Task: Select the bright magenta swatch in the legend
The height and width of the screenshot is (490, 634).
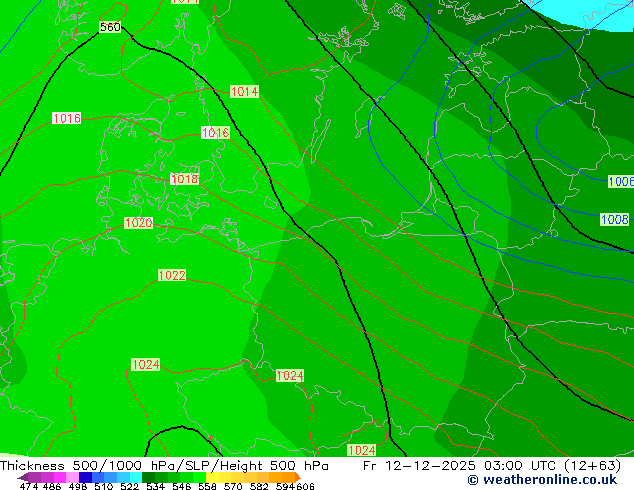Action: 60,477
